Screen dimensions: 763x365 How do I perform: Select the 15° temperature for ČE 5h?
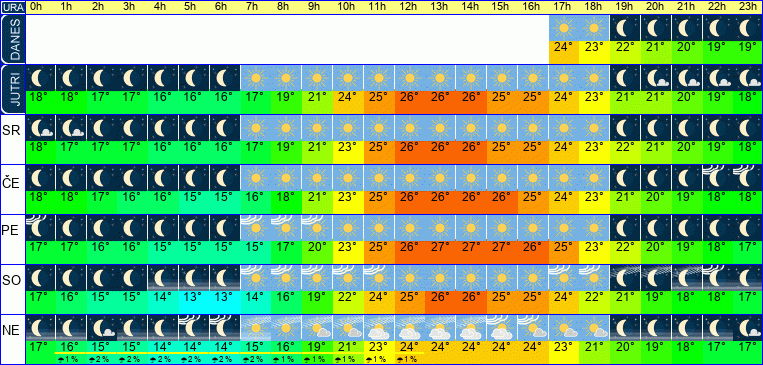coord(194,197)
